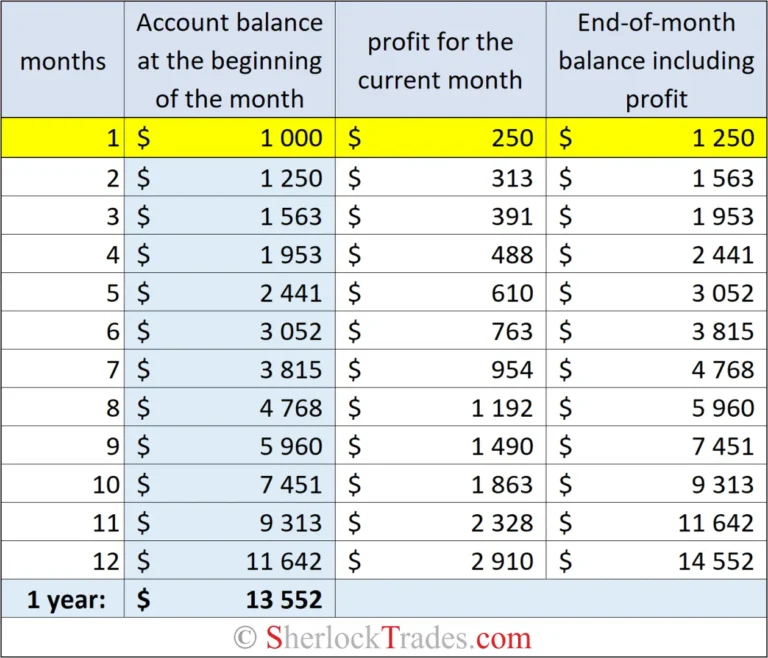Click the 1 192 profit cell in month 8

coord(440,407)
